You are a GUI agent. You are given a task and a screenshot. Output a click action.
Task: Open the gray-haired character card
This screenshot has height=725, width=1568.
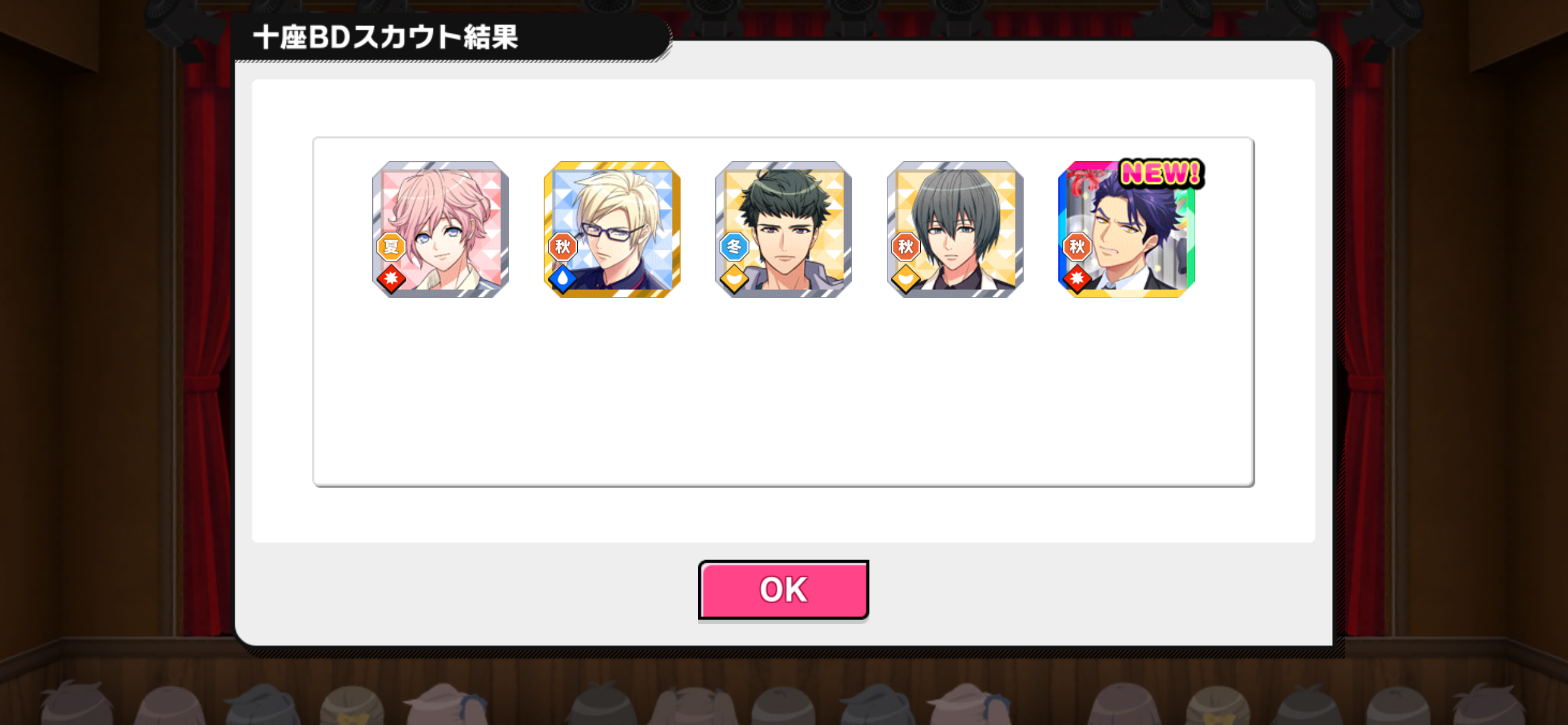pyautogui.click(x=955, y=230)
